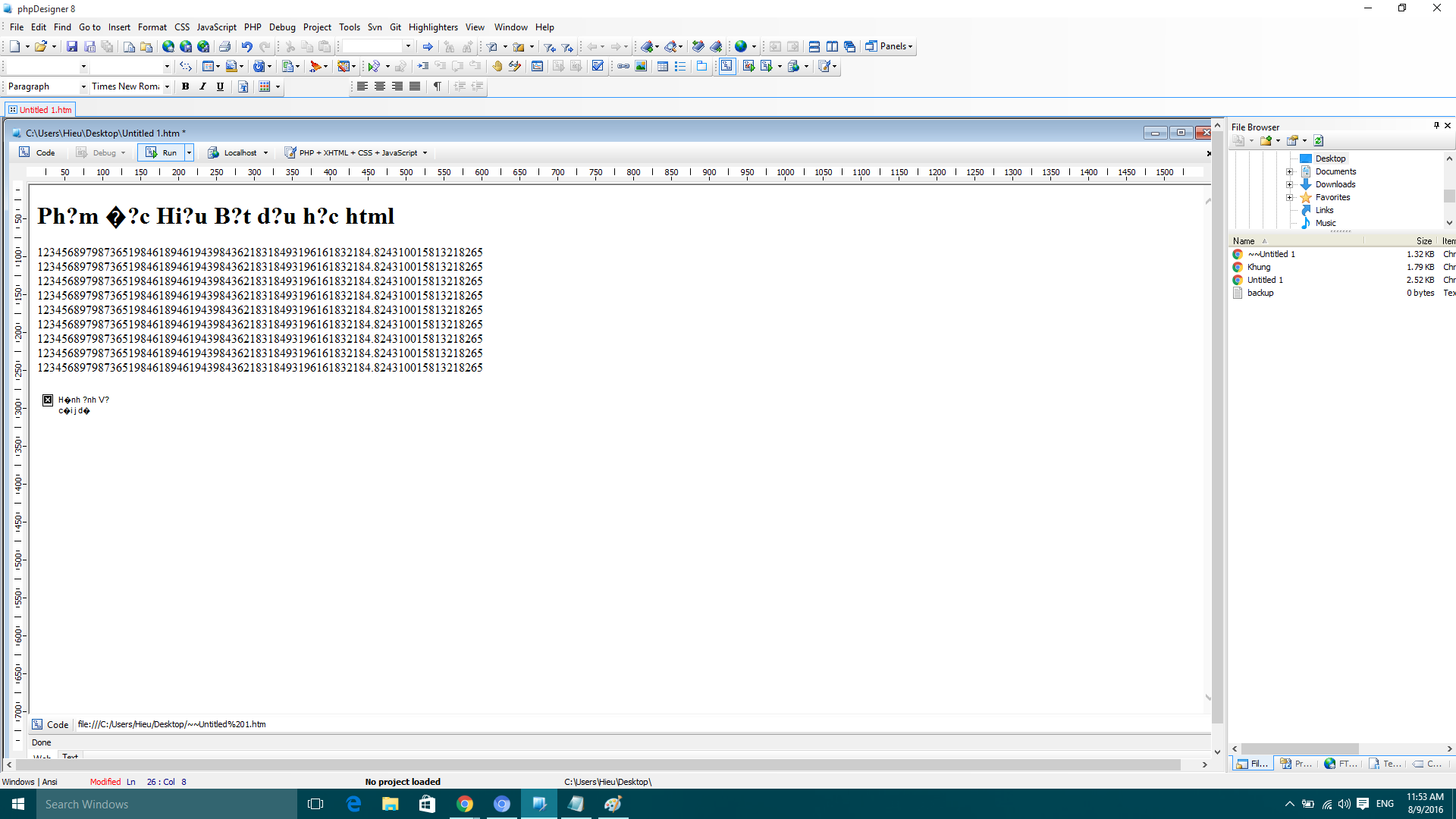
Task: Click the justify alignment icon
Action: coord(415,86)
